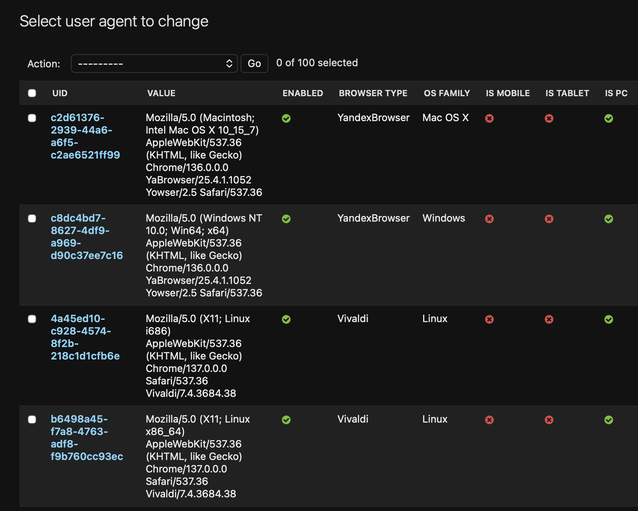Viewport: 638px width, 511px height.
Task: Click the green enabled icon in the 4a45ed10 row
Action: click(286, 319)
